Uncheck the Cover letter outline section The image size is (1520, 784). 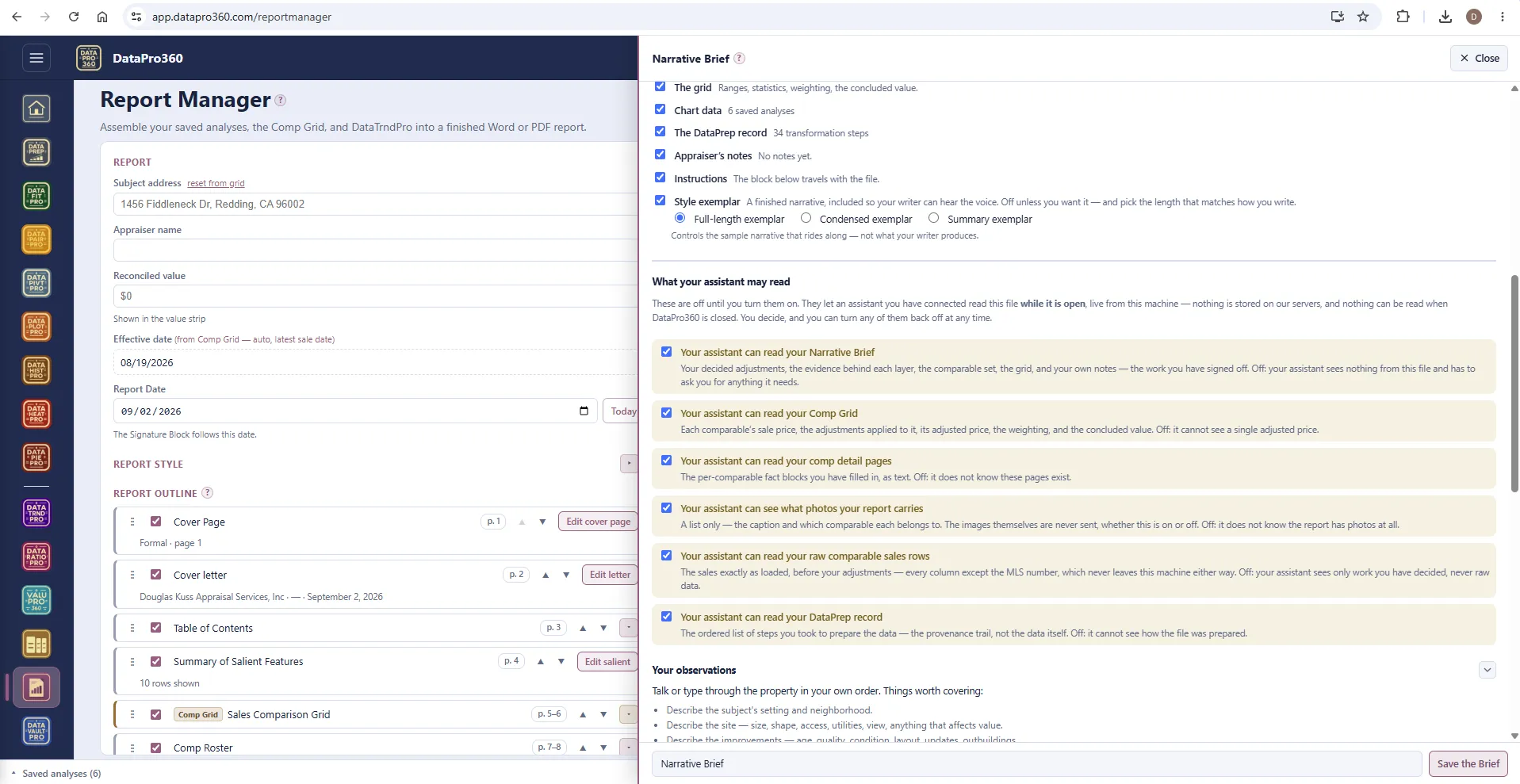(x=156, y=575)
